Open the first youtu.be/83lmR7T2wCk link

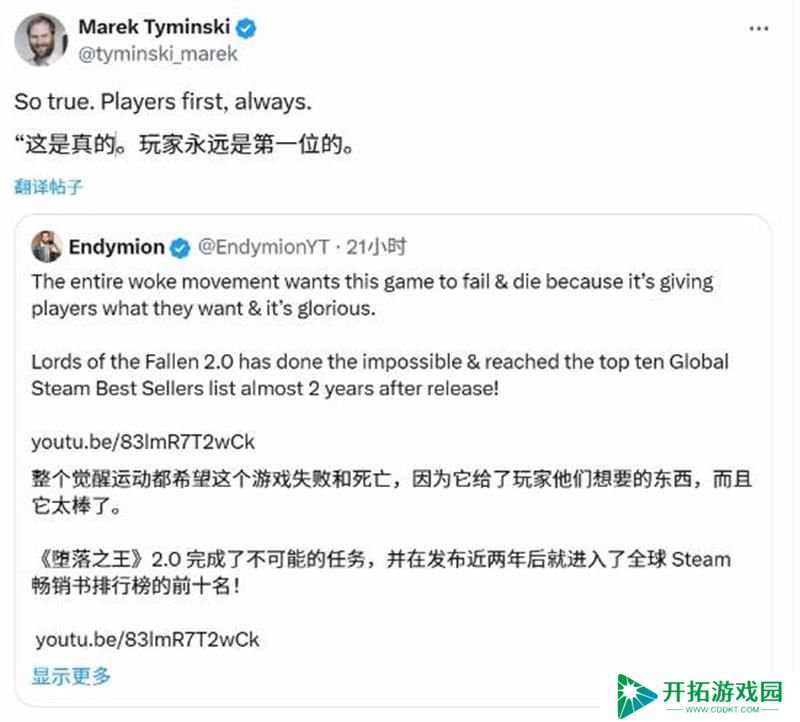pyautogui.click(x=143, y=442)
